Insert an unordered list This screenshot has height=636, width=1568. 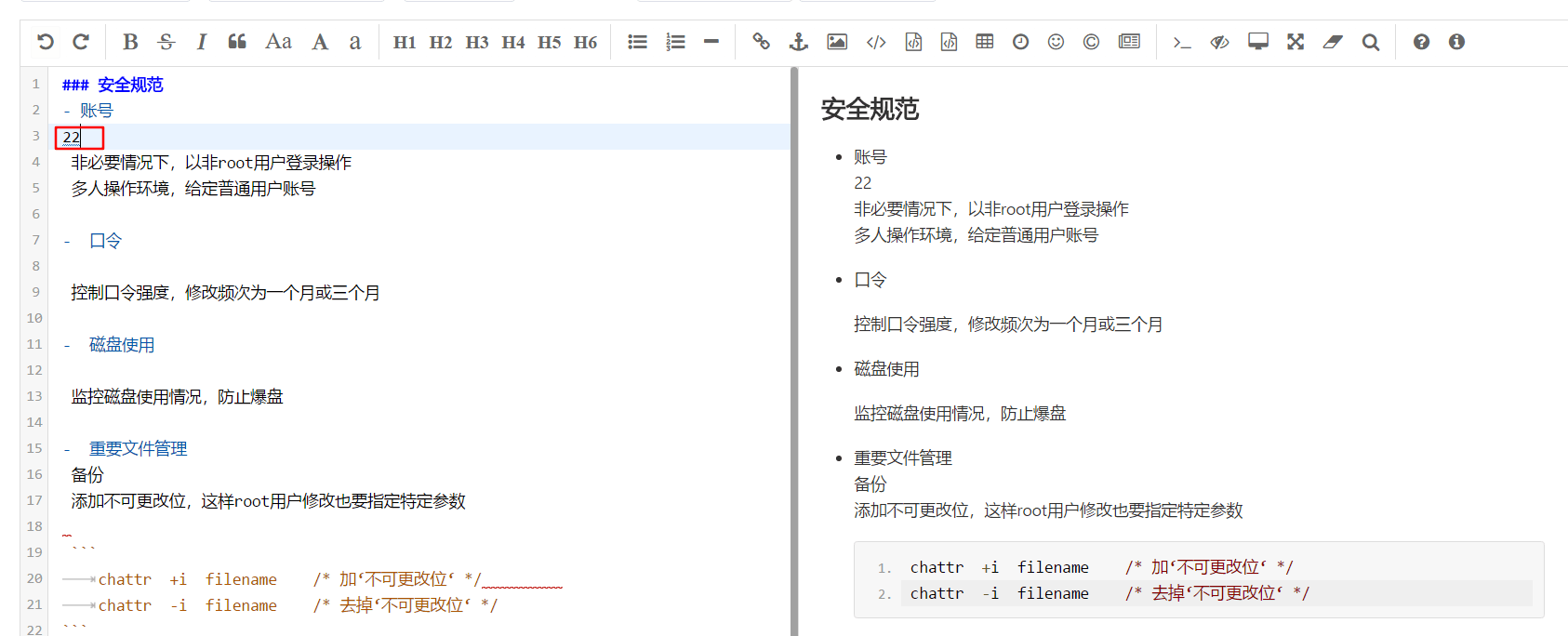[637, 42]
